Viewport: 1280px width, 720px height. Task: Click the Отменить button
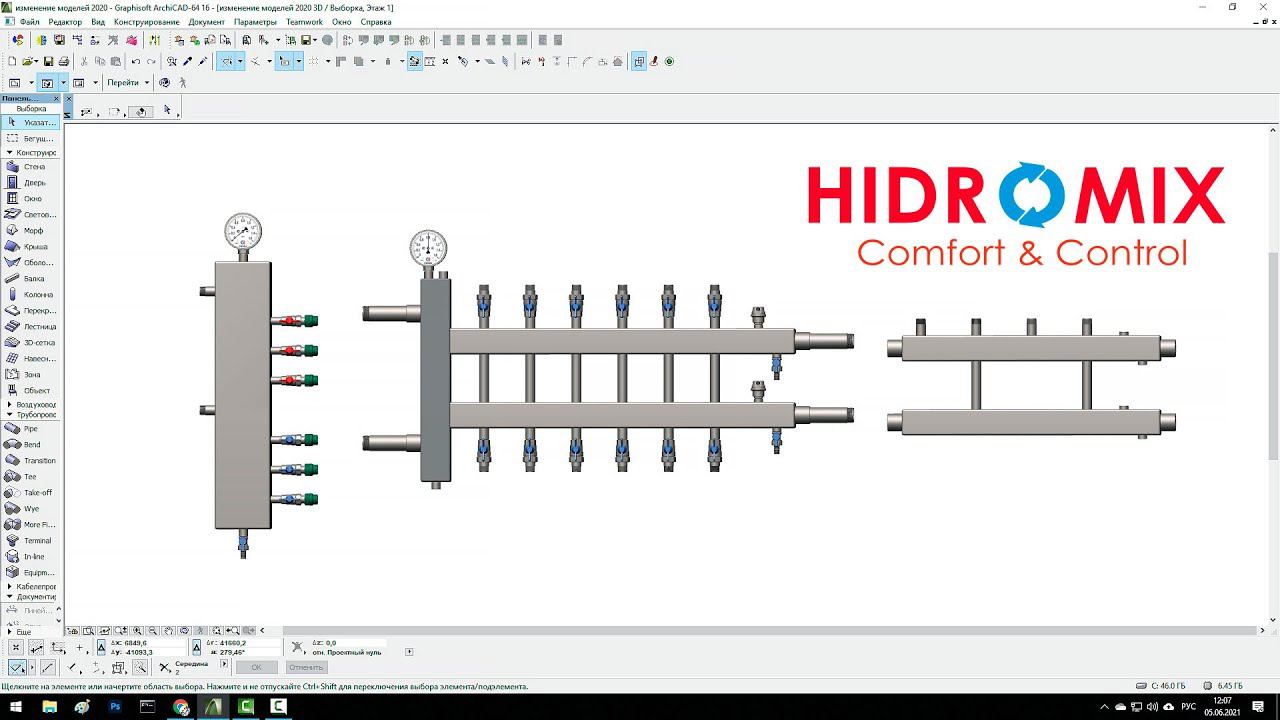click(305, 667)
